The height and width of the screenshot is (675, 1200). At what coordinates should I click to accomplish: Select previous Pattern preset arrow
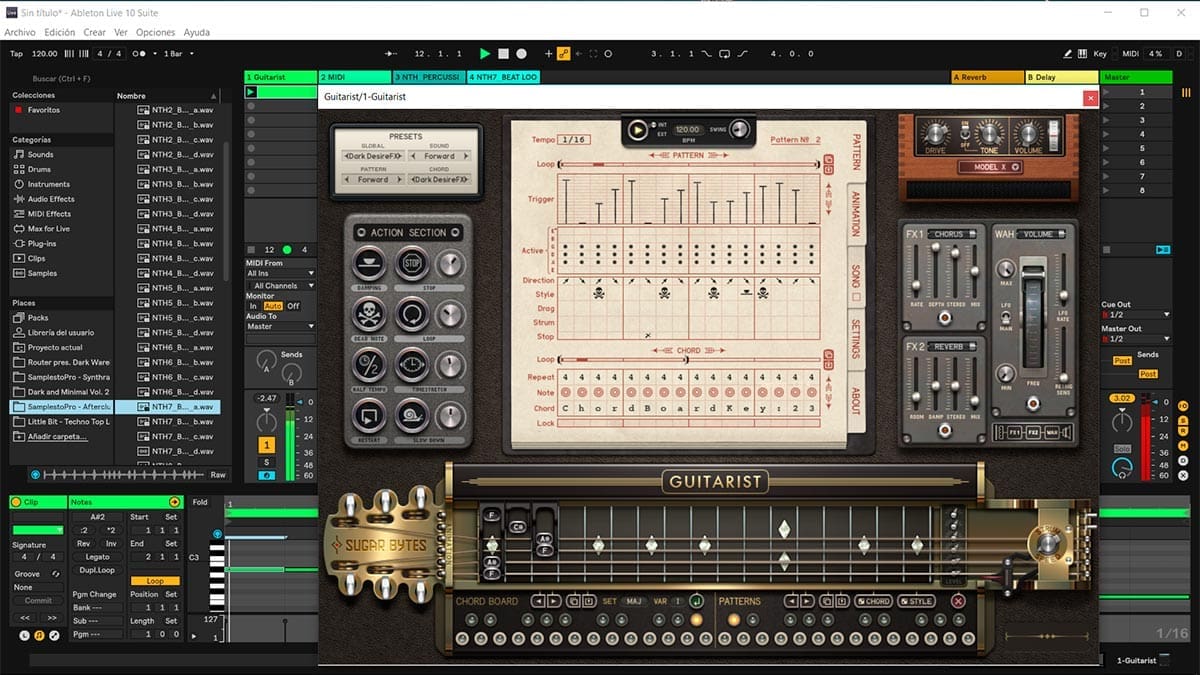pyautogui.click(x=346, y=180)
